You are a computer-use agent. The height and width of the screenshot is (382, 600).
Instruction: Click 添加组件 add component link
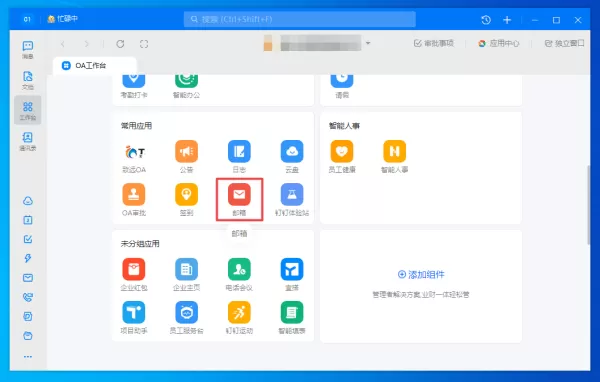point(421,274)
